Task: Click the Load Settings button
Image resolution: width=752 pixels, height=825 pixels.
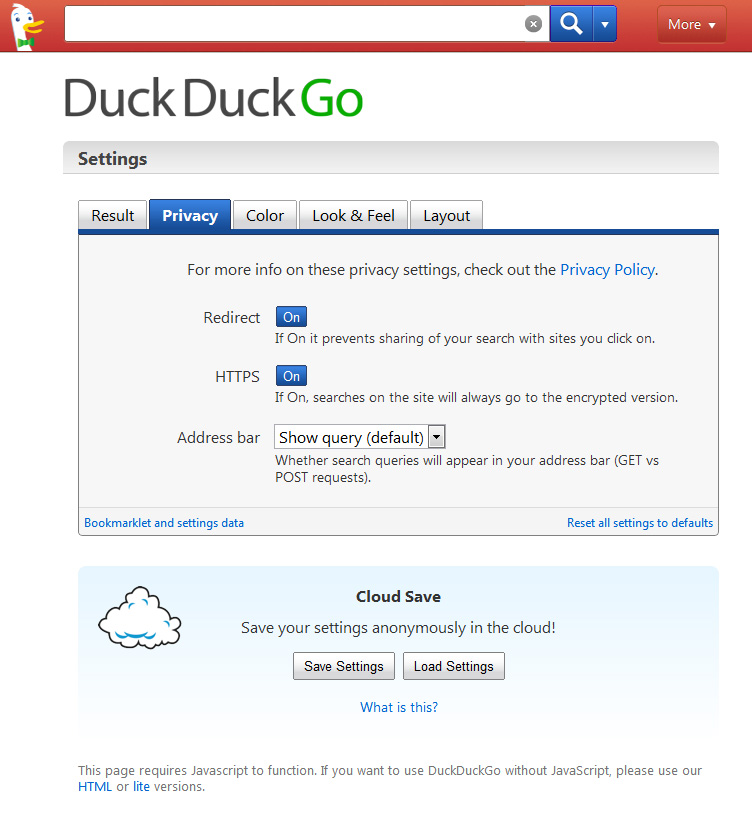Action: pos(454,666)
